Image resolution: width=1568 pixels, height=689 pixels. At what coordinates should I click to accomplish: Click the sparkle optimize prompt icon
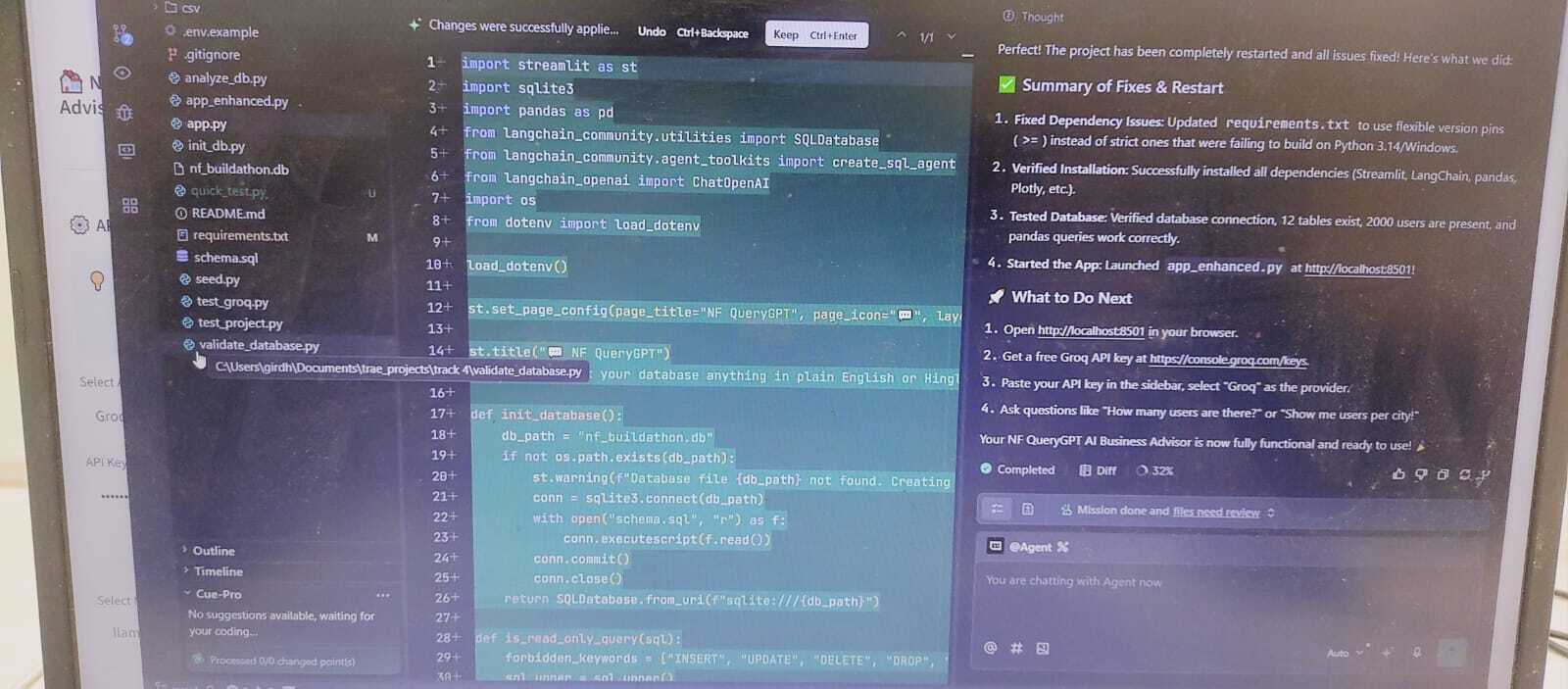(1387, 652)
